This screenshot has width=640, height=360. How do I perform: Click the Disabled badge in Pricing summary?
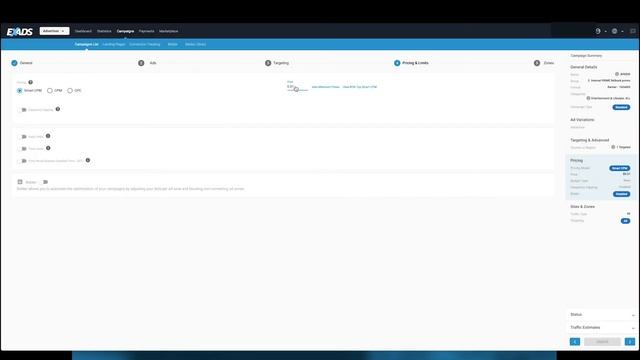point(621,194)
